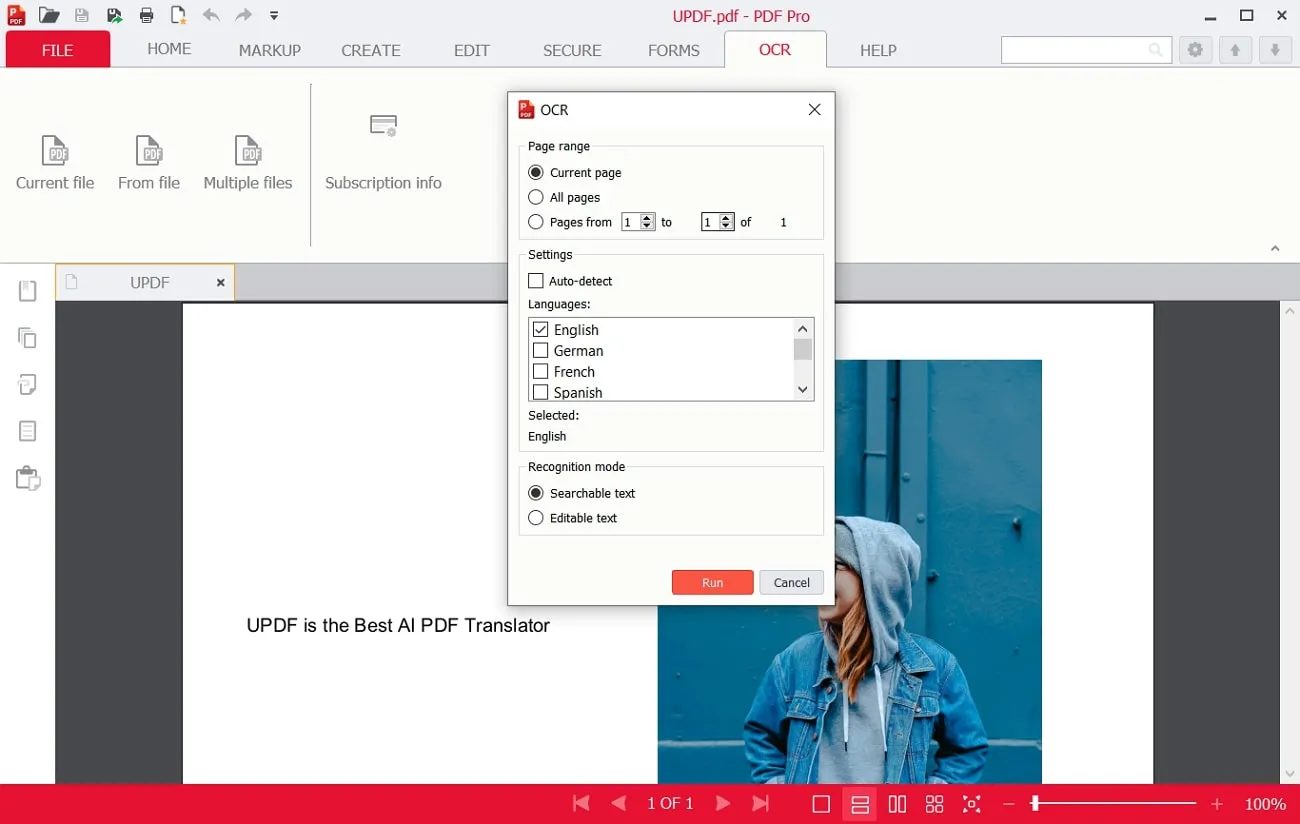Viewport: 1300px width, 824px height.
Task: Open the stacked pages icon in left sidebar
Action: coord(28,338)
